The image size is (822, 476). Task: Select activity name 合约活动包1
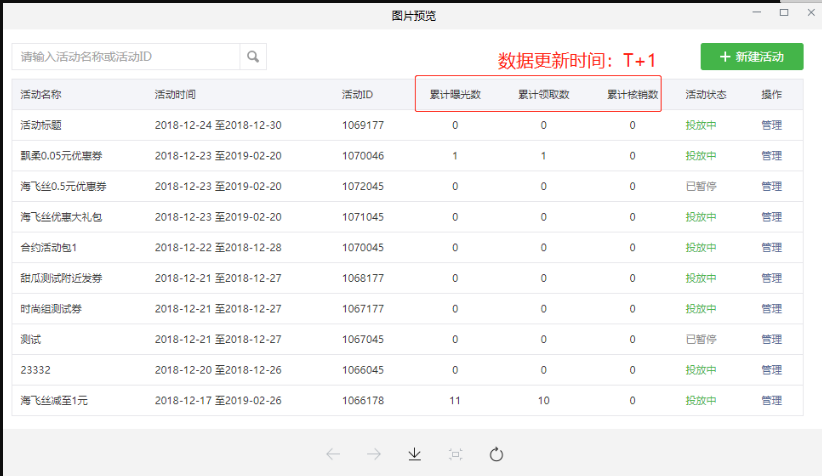tap(49, 247)
